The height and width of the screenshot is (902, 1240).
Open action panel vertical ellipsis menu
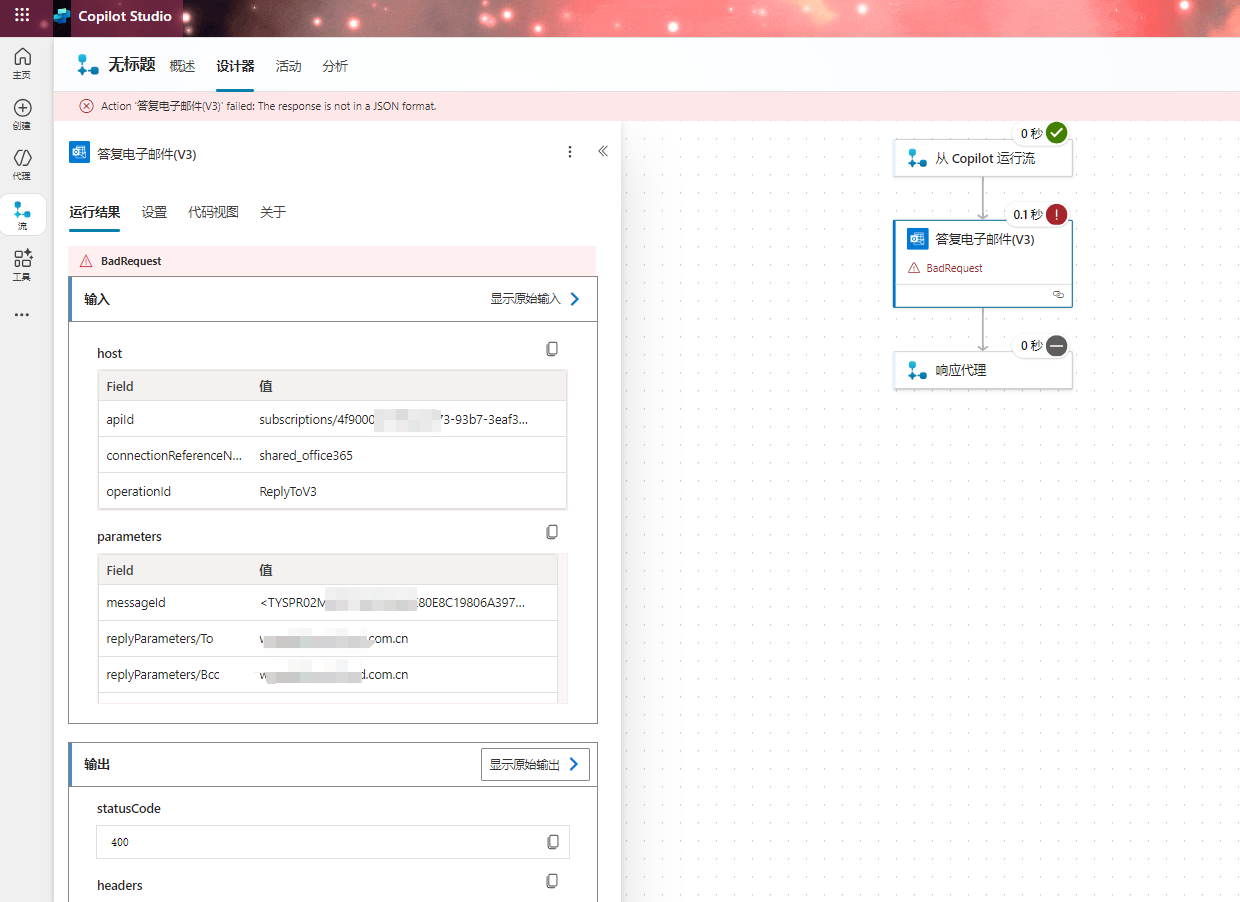pyautogui.click(x=570, y=152)
